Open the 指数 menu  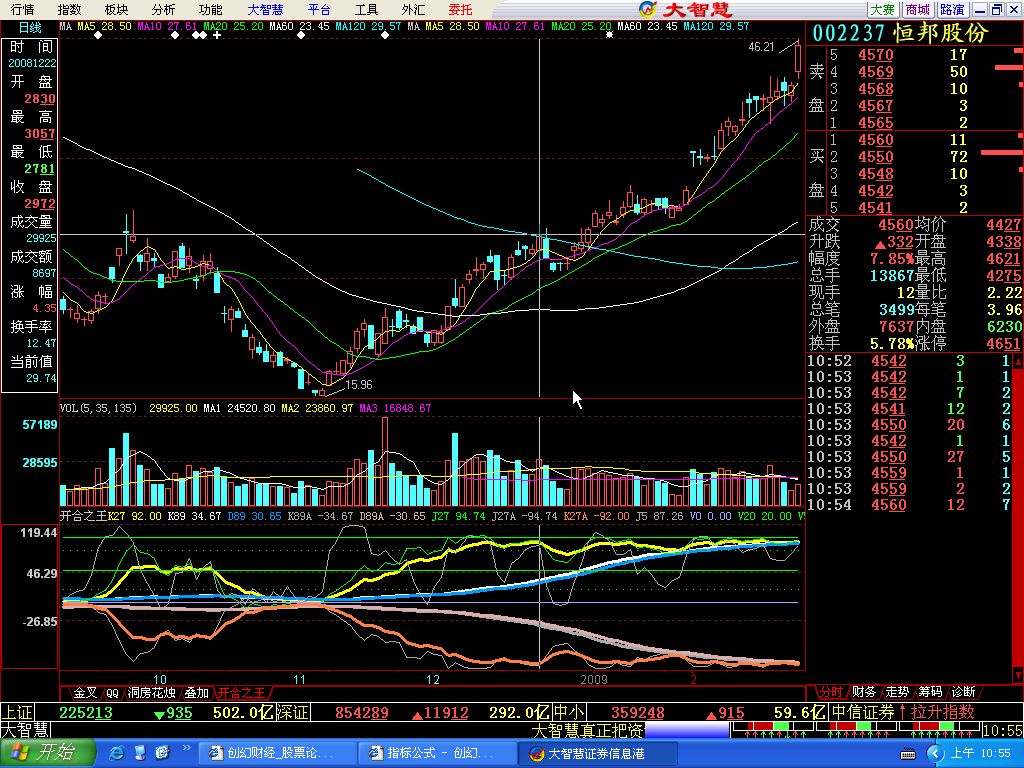(x=70, y=9)
